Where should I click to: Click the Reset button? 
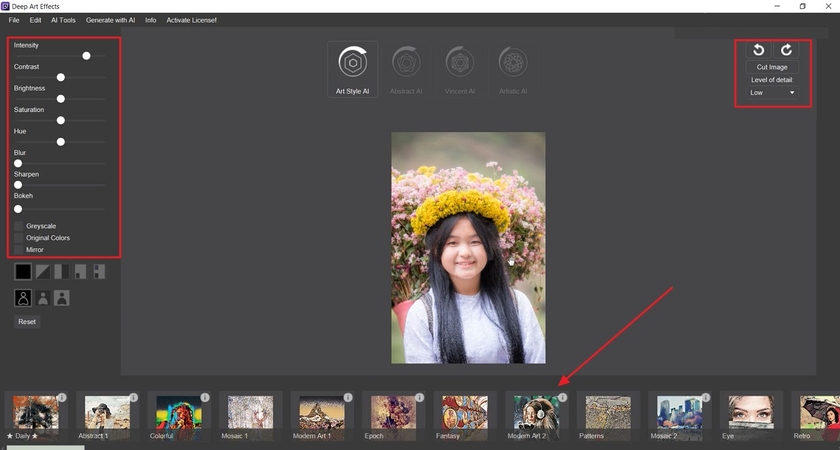(27, 322)
